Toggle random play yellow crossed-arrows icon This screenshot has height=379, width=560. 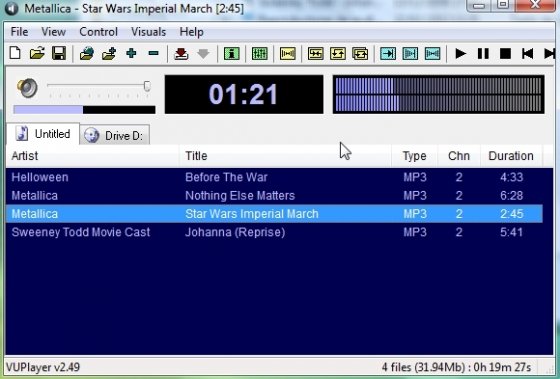tap(316, 54)
